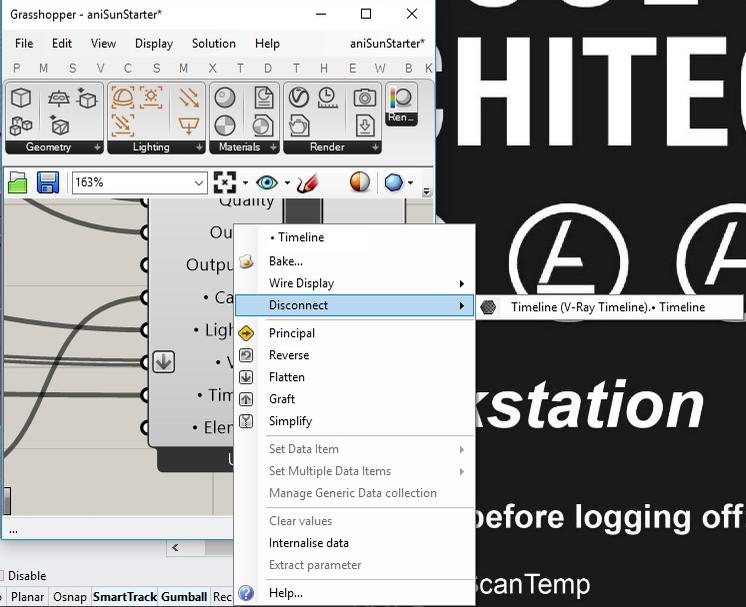
Task: Toggle the Disable checkbox in Rhino
Action: (x=1, y=576)
